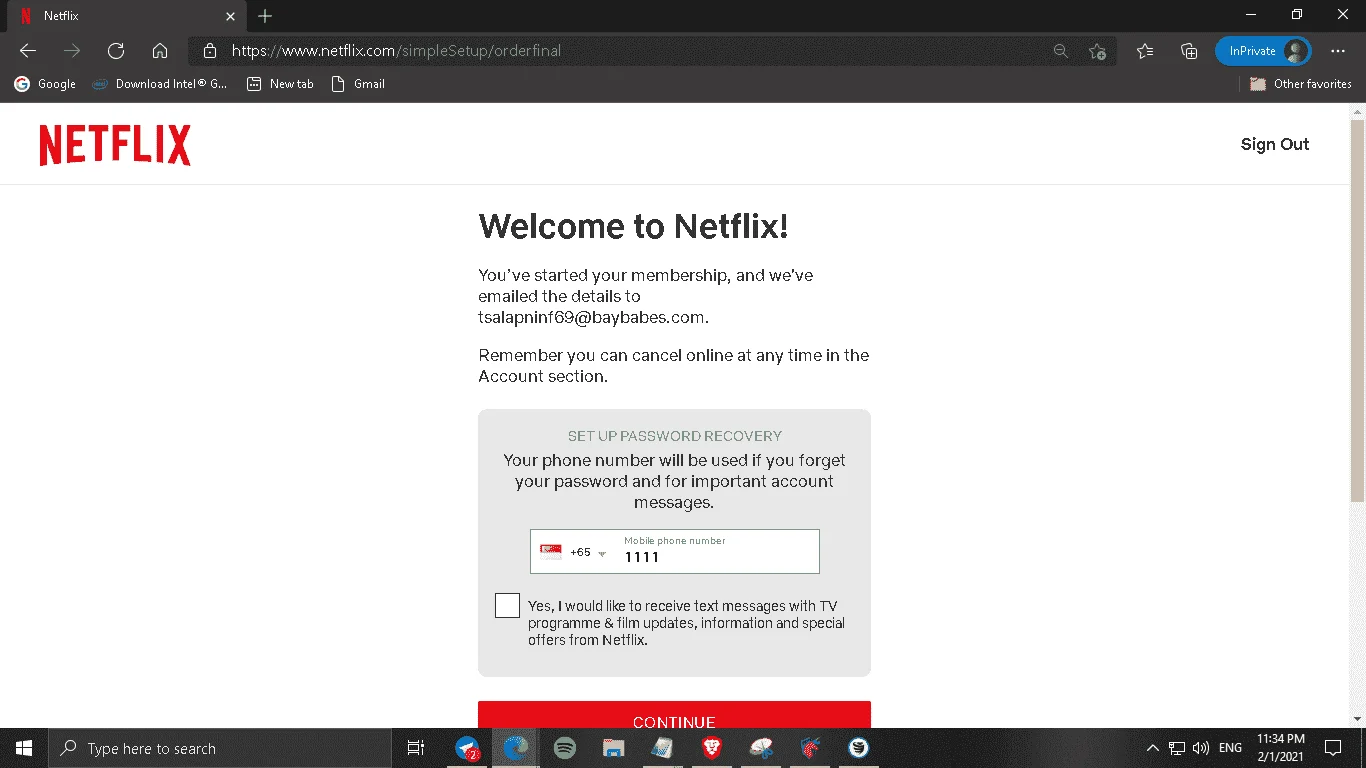Image resolution: width=1366 pixels, height=768 pixels.
Task: Click the Type here to search box
Action: tap(220, 748)
